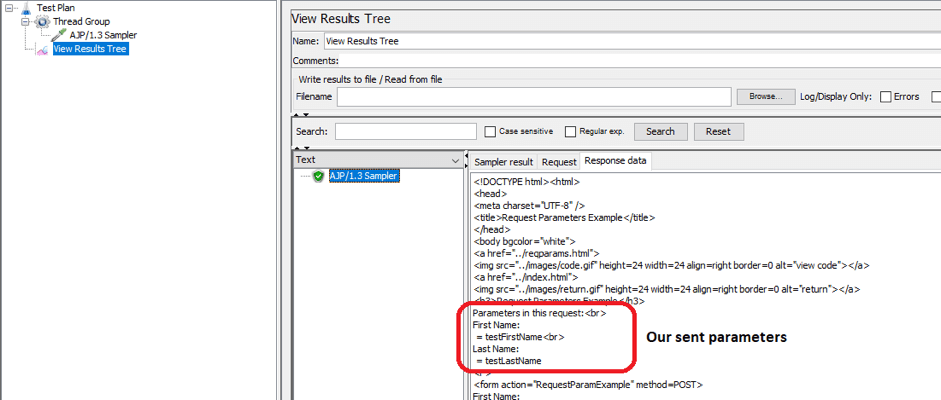Click the Filename input field
The width and height of the screenshot is (941, 400).
(x=533, y=97)
